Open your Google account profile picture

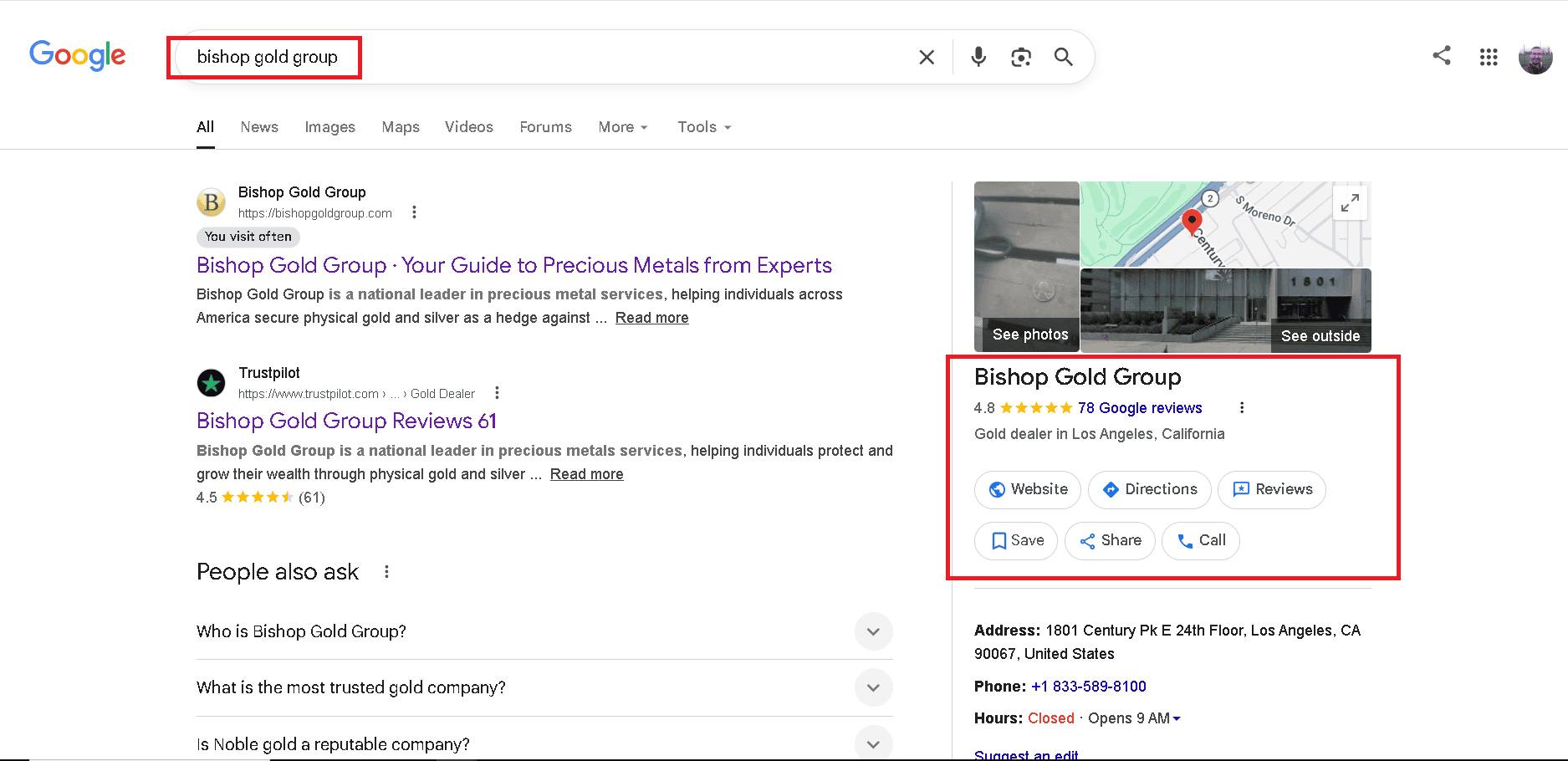(1535, 57)
